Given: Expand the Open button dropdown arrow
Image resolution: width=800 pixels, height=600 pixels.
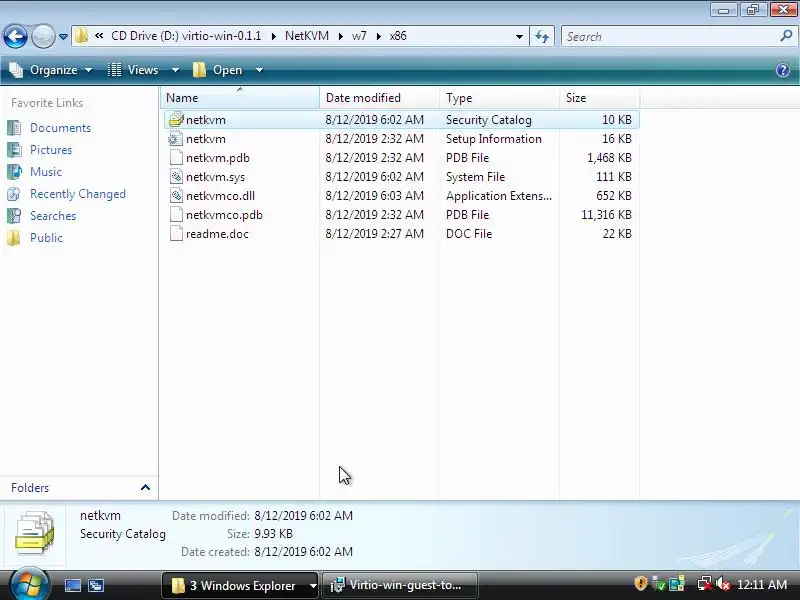Looking at the screenshot, I should pos(259,70).
